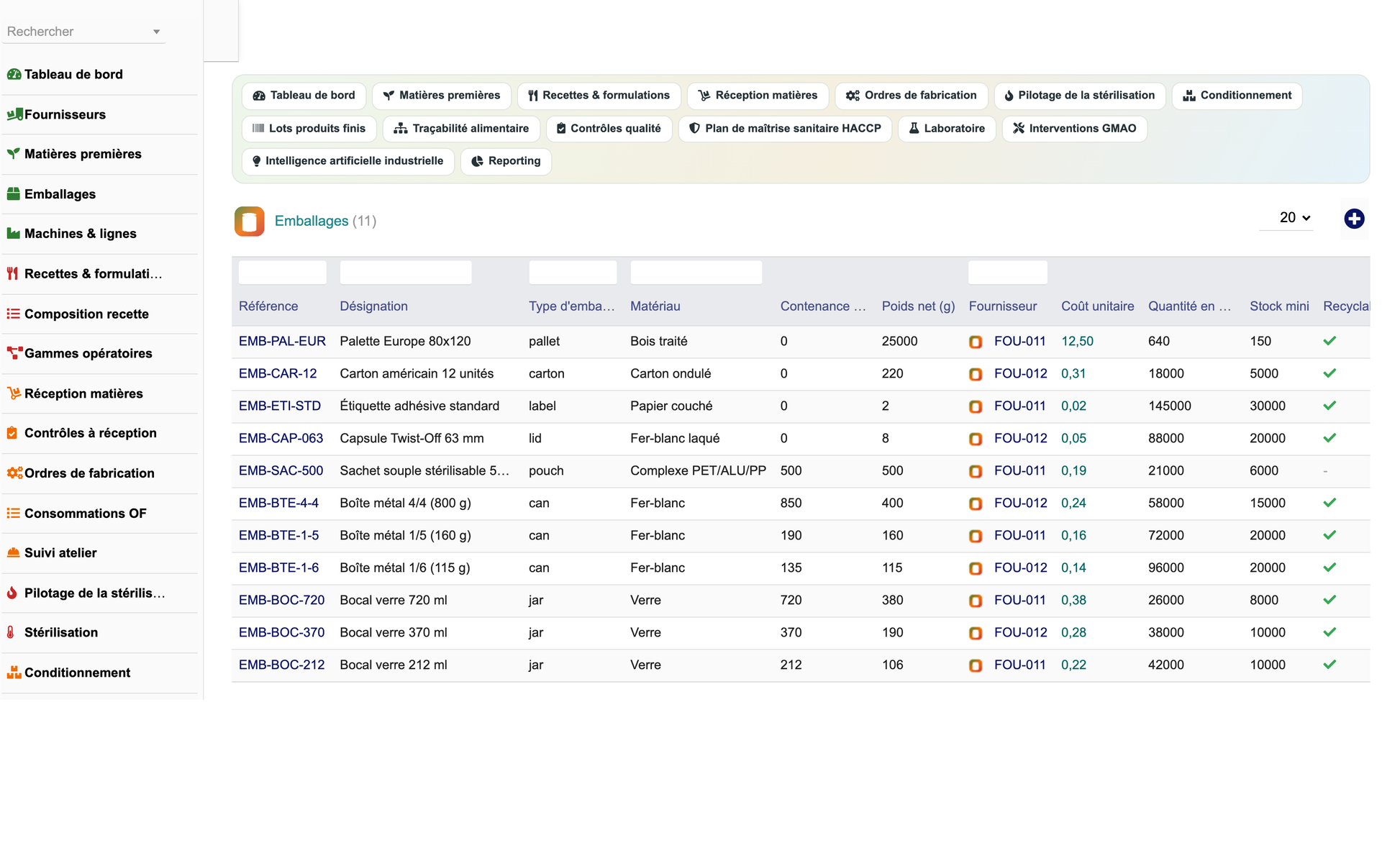
Task: Click the Type d'emballage filter input field
Action: [x=573, y=273]
